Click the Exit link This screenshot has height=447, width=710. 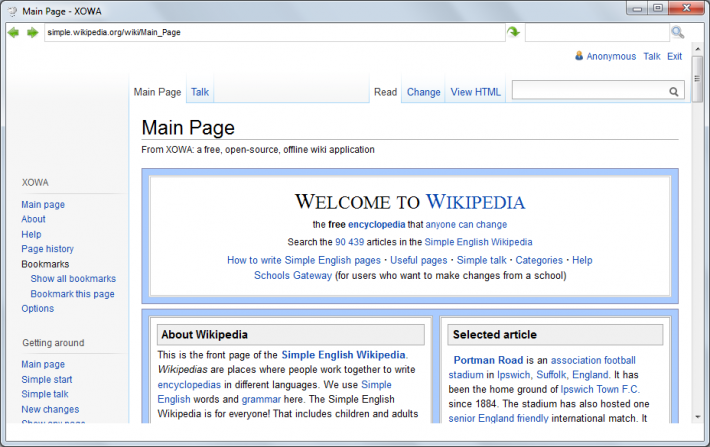pyautogui.click(x=675, y=56)
